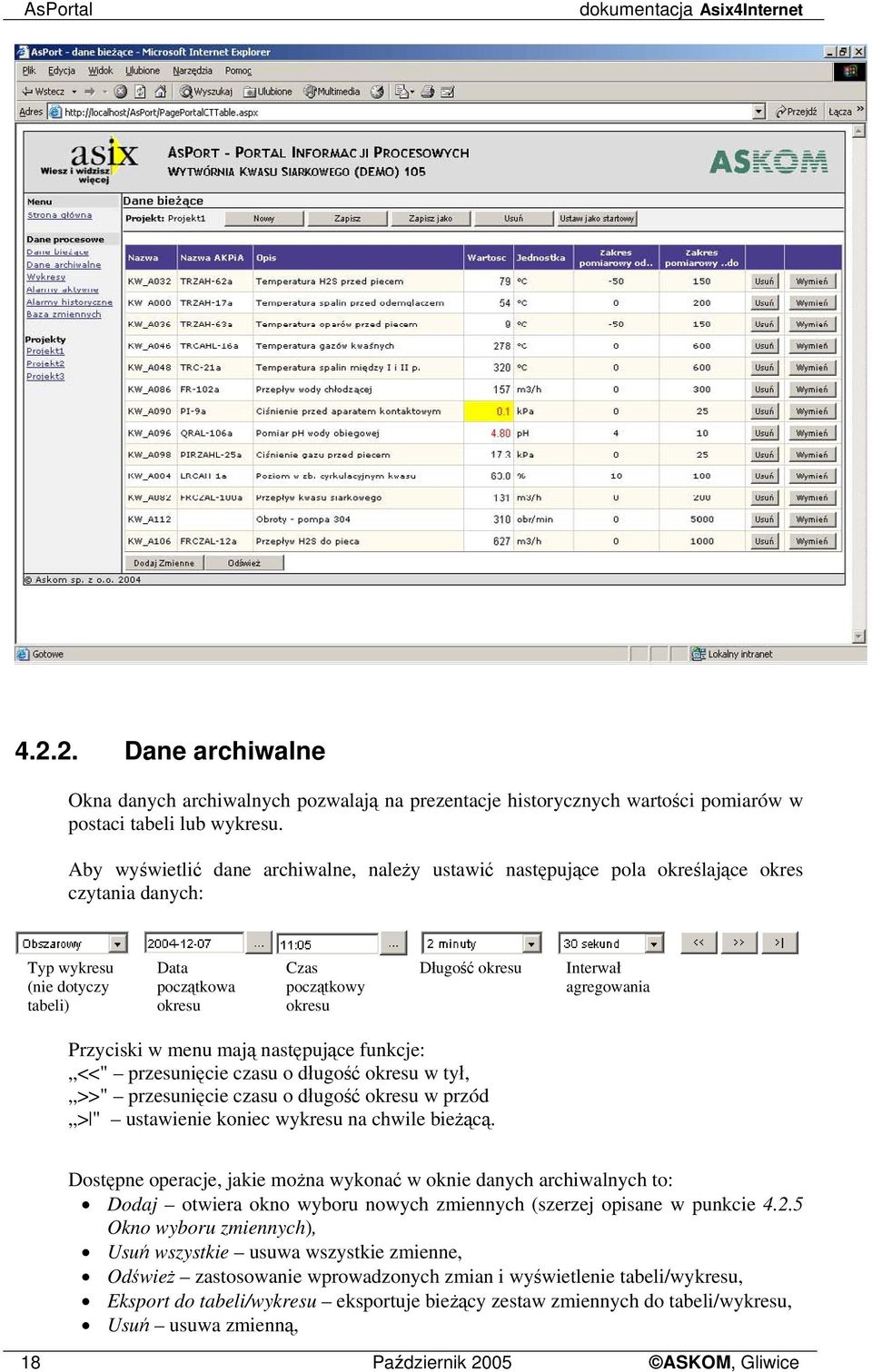Open the Narzędzia menu
Image resolution: width=872 pixels, height=1372 pixels.
[193, 71]
